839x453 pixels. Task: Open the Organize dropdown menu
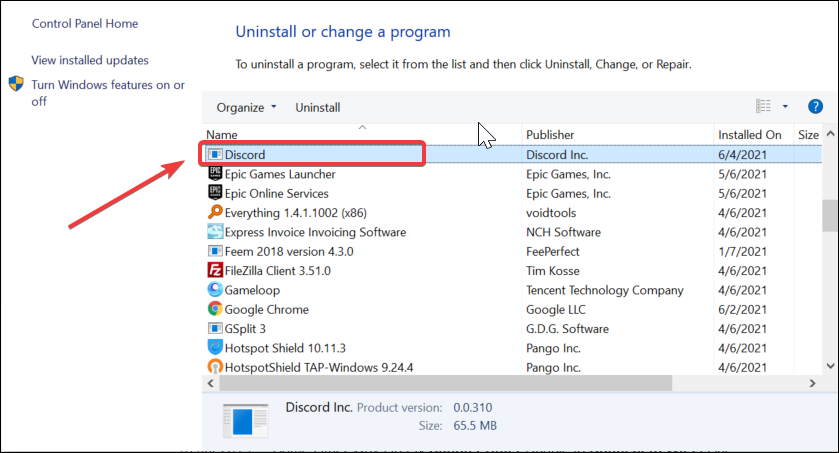point(246,108)
